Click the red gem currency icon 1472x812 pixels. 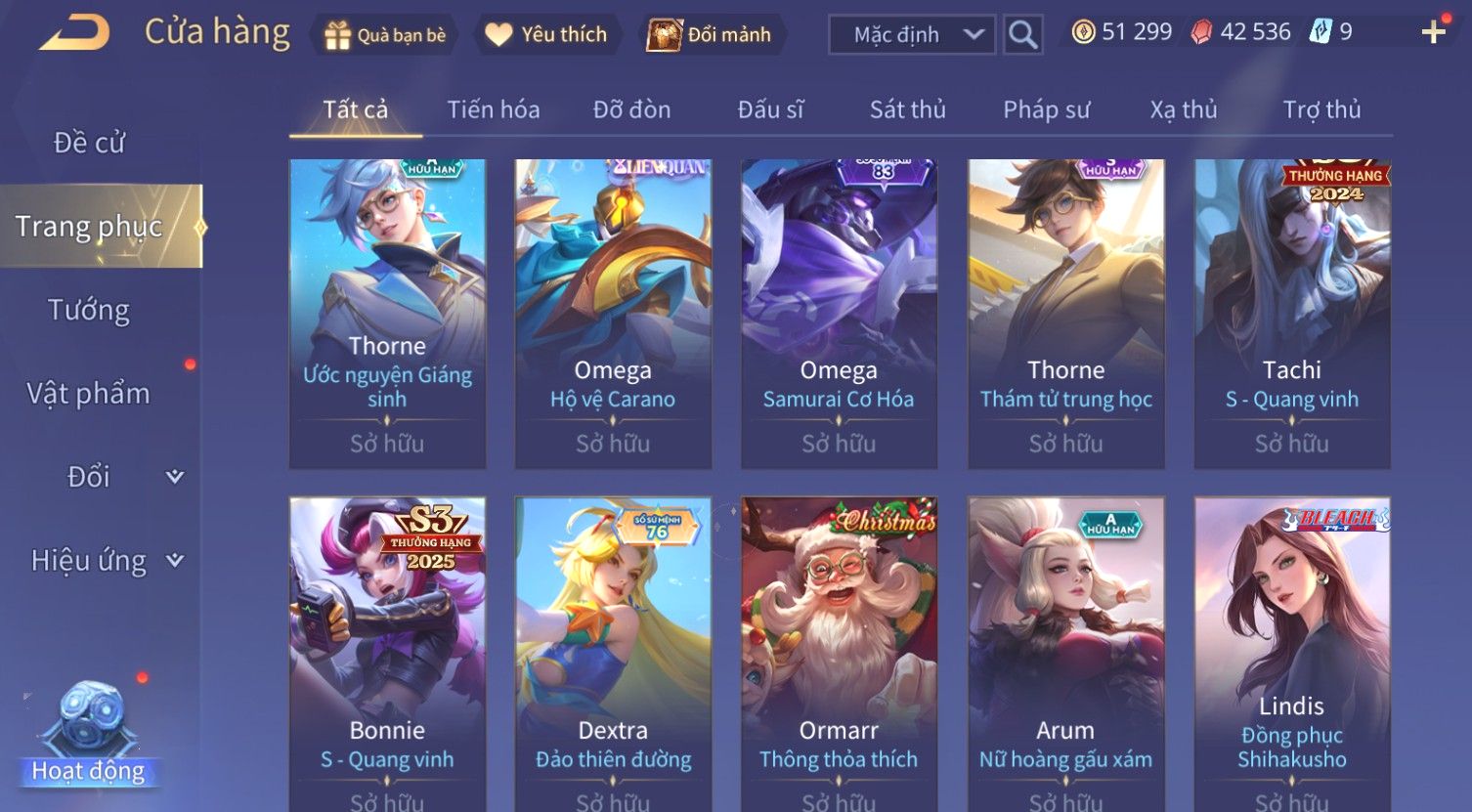click(x=1201, y=33)
